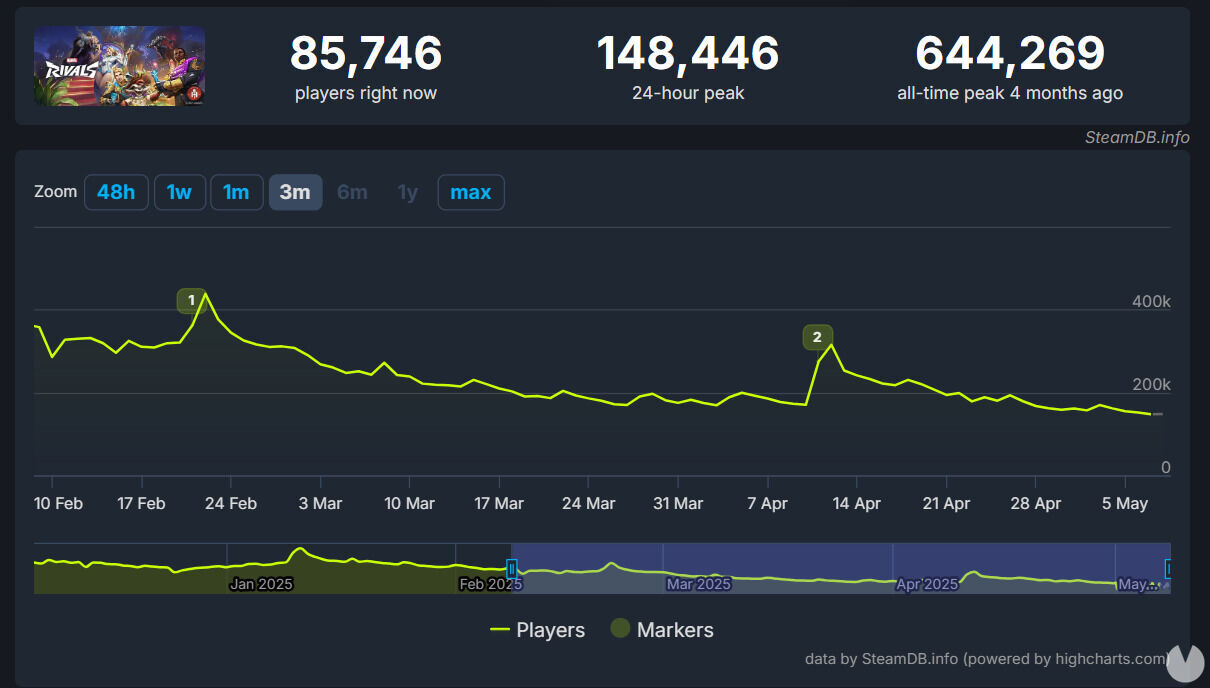The height and width of the screenshot is (688, 1210).
Task: Click the Mar 2025 area in navigator
Action: point(698,583)
